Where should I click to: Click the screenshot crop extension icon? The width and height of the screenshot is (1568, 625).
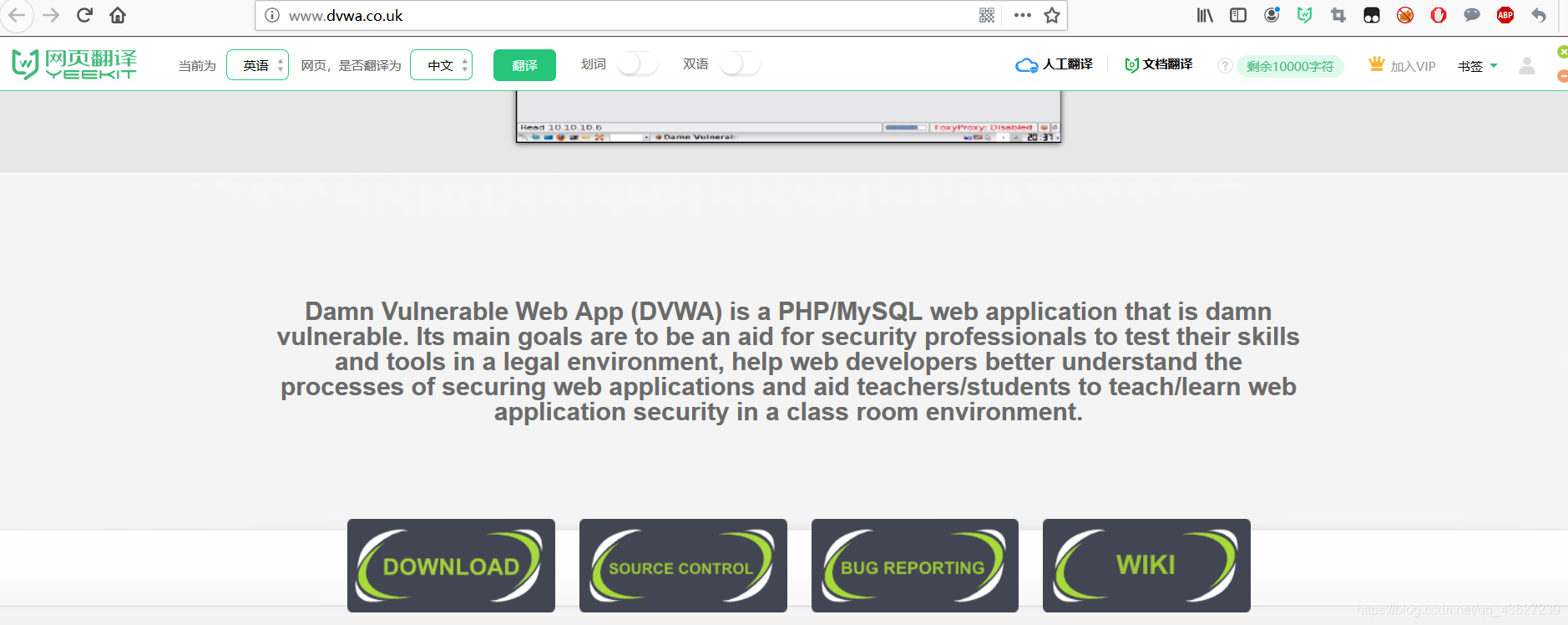coord(1338,15)
